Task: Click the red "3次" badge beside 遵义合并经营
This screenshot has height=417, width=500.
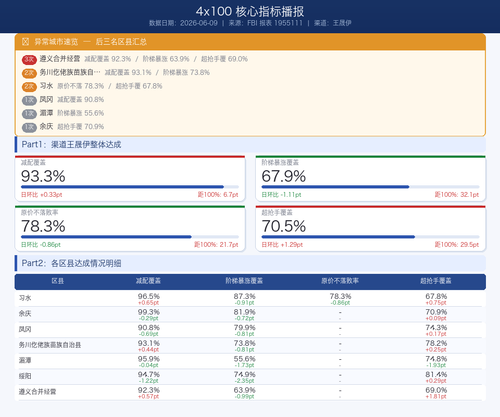Action: (x=29, y=59)
